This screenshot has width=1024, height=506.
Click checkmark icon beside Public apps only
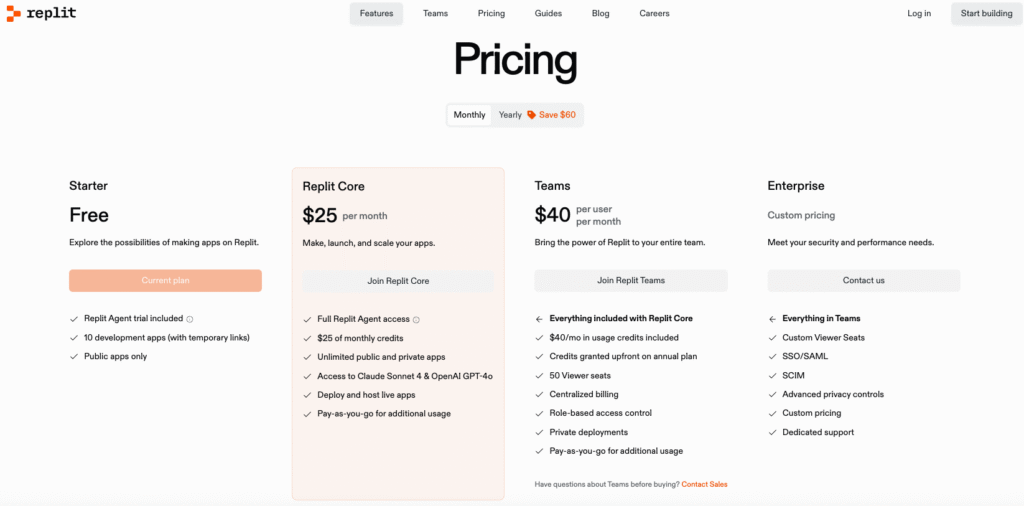click(74, 357)
